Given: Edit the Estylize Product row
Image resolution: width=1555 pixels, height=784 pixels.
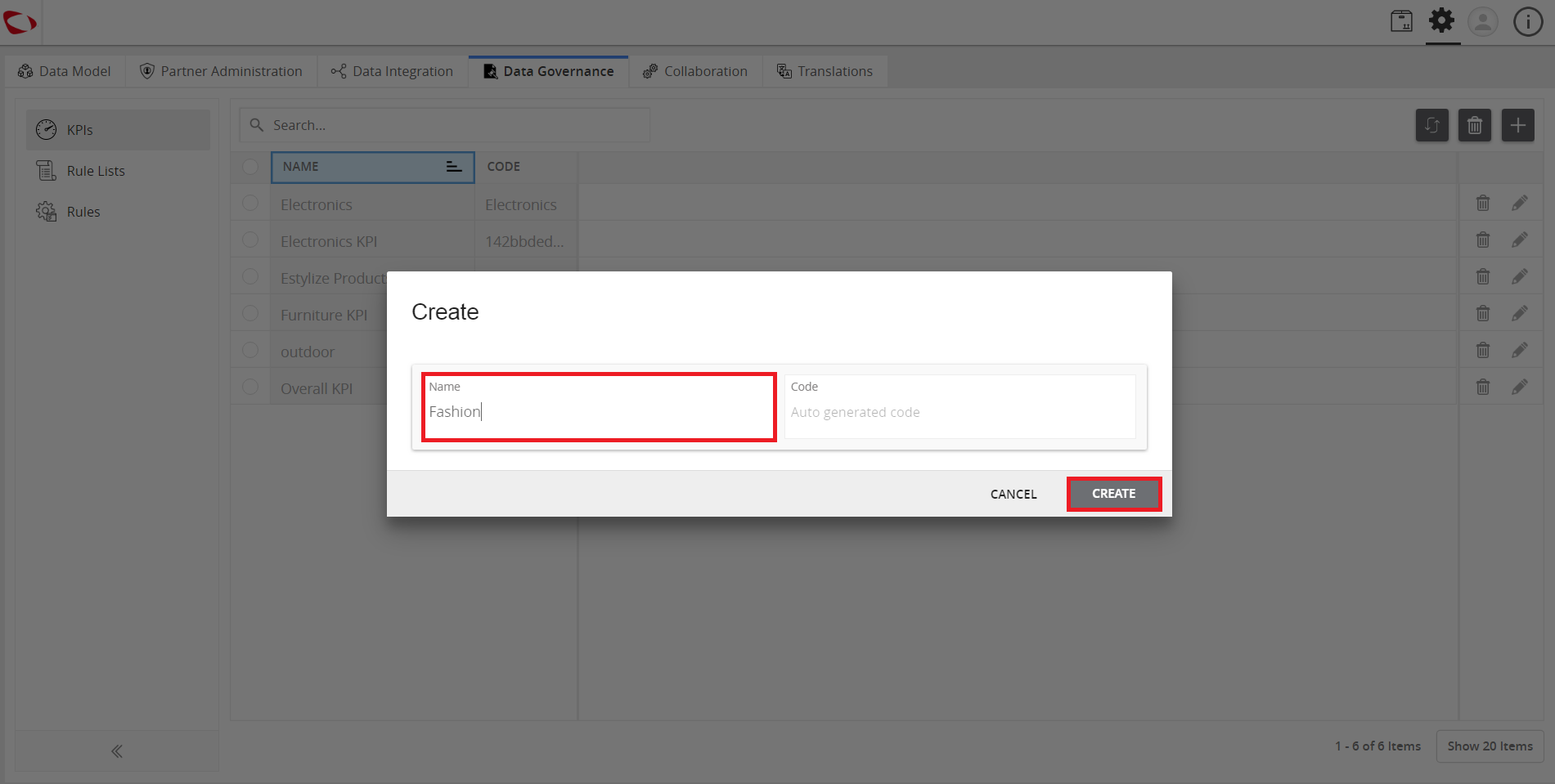Looking at the screenshot, I should coord(1520,276).
